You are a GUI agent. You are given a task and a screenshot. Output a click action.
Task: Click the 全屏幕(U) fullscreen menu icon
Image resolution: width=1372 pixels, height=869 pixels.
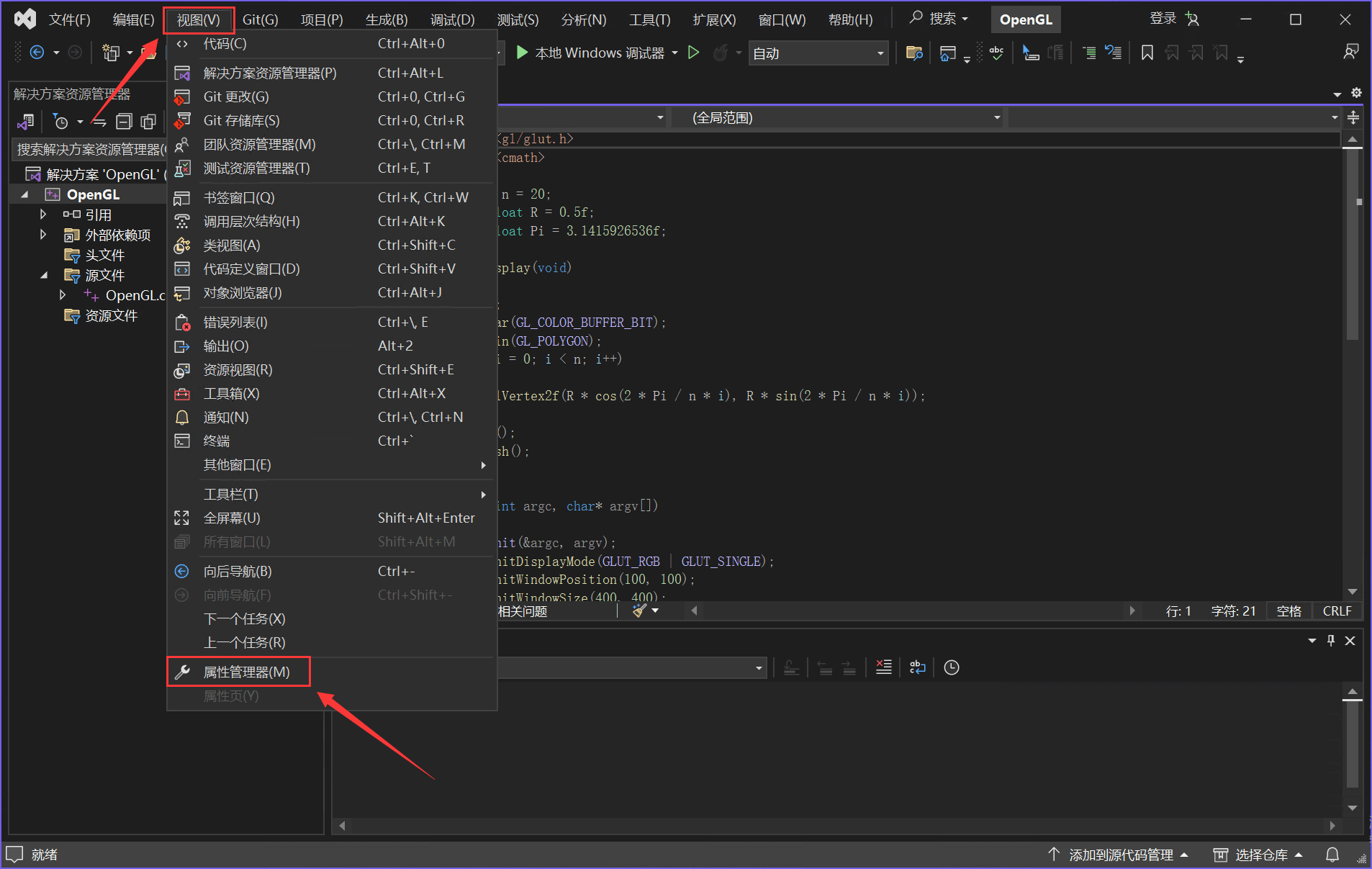pos(182,518)
